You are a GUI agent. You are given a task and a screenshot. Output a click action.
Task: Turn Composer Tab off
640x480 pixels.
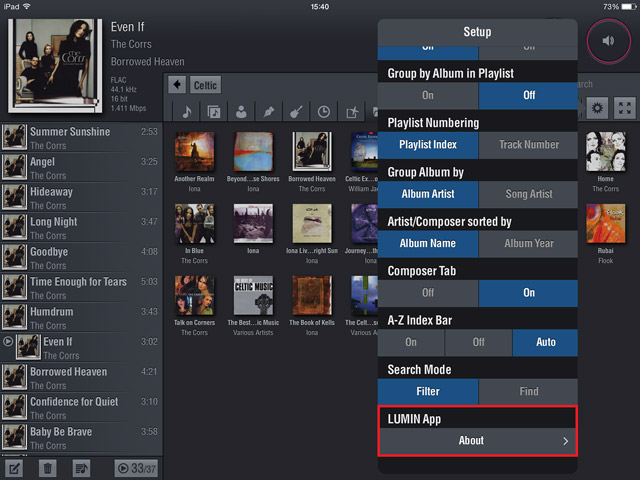tap(428, 293)
